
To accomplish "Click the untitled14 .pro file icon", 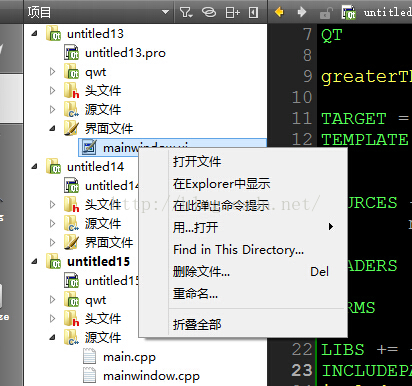I will coord(71,185).
